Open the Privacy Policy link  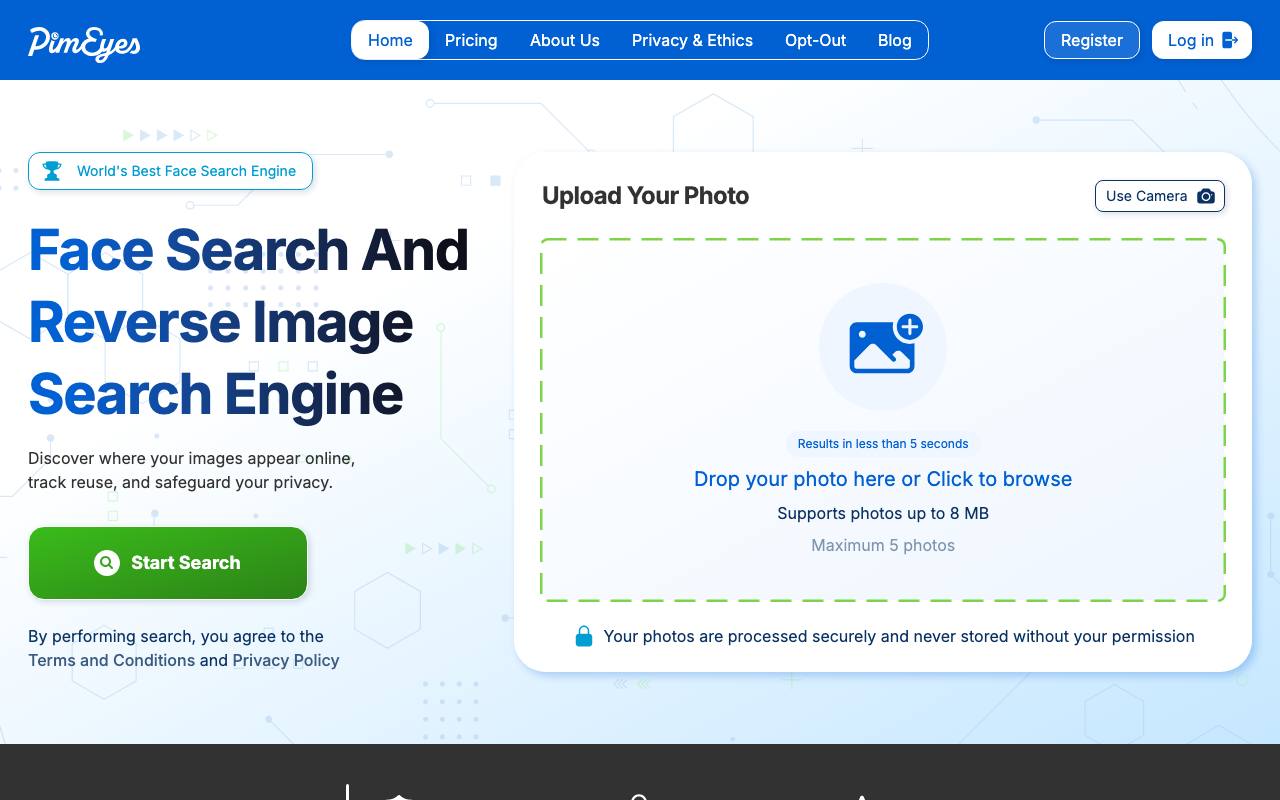pyautogui.click(x=286, y=660)
